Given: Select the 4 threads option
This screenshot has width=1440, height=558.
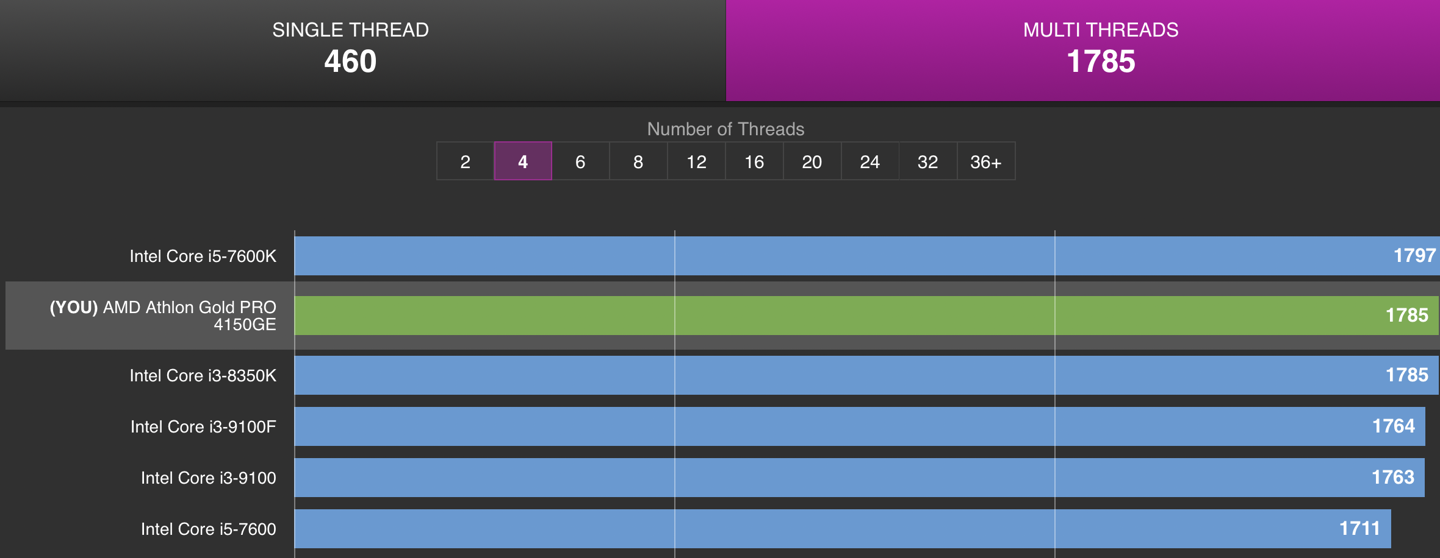Looking at the screenshot, I should pos(523,162).
